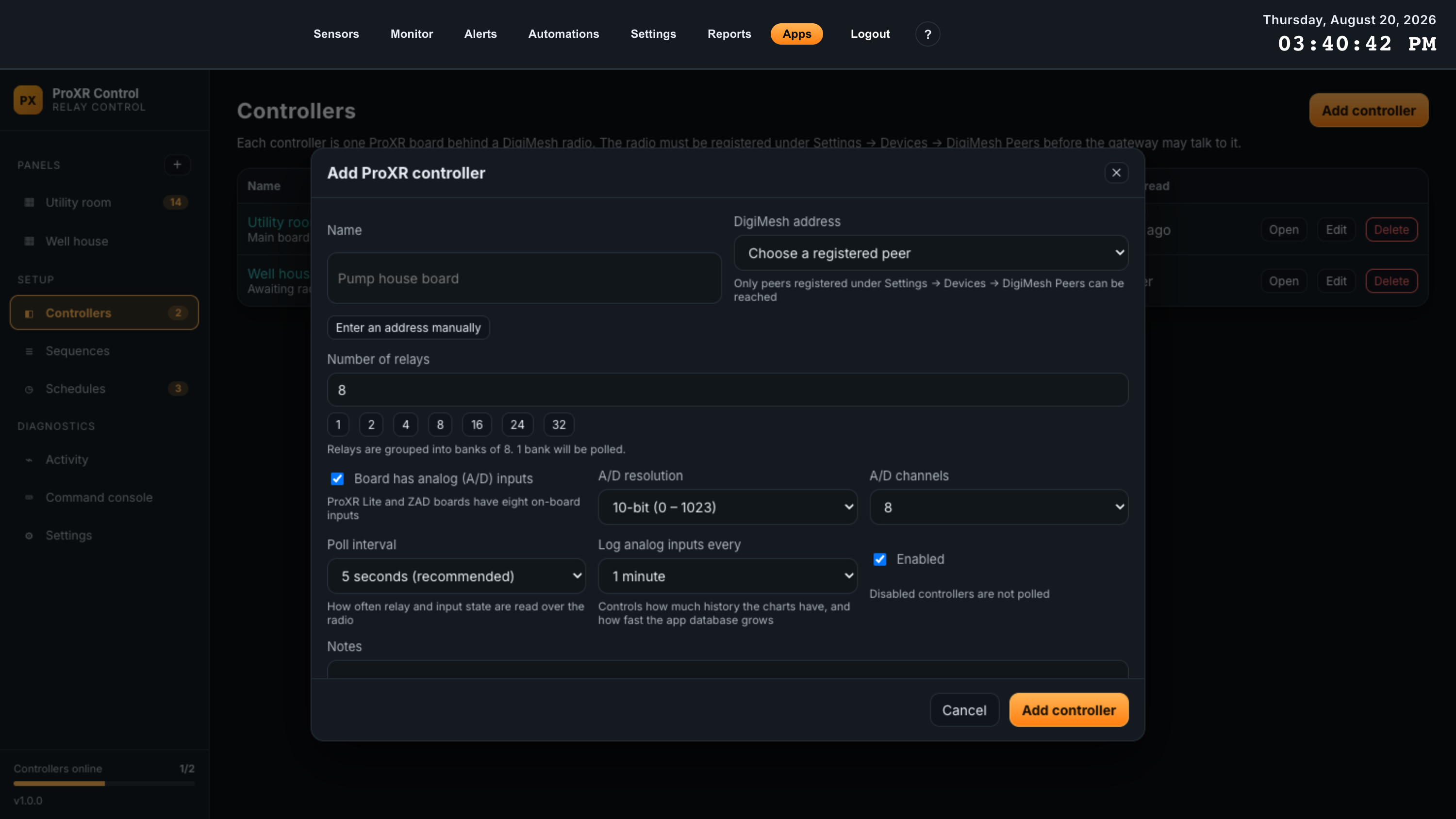Click the Schedules clock icon
This screenshot has width=1456, height=819.
click(x=30, y=389)
